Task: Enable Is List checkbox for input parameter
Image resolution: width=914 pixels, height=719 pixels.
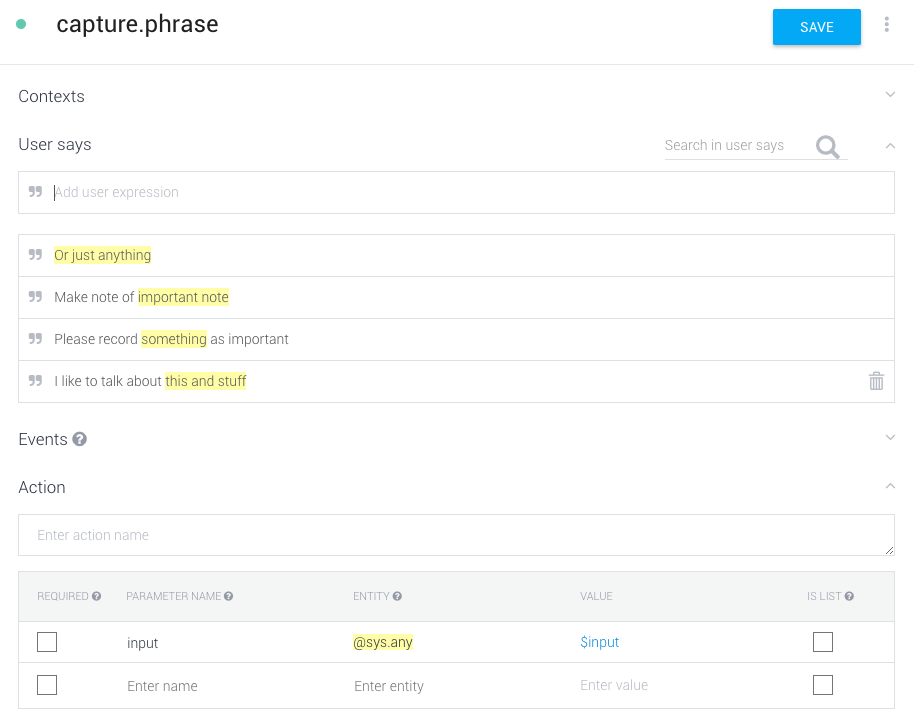Action: [823, 642]
